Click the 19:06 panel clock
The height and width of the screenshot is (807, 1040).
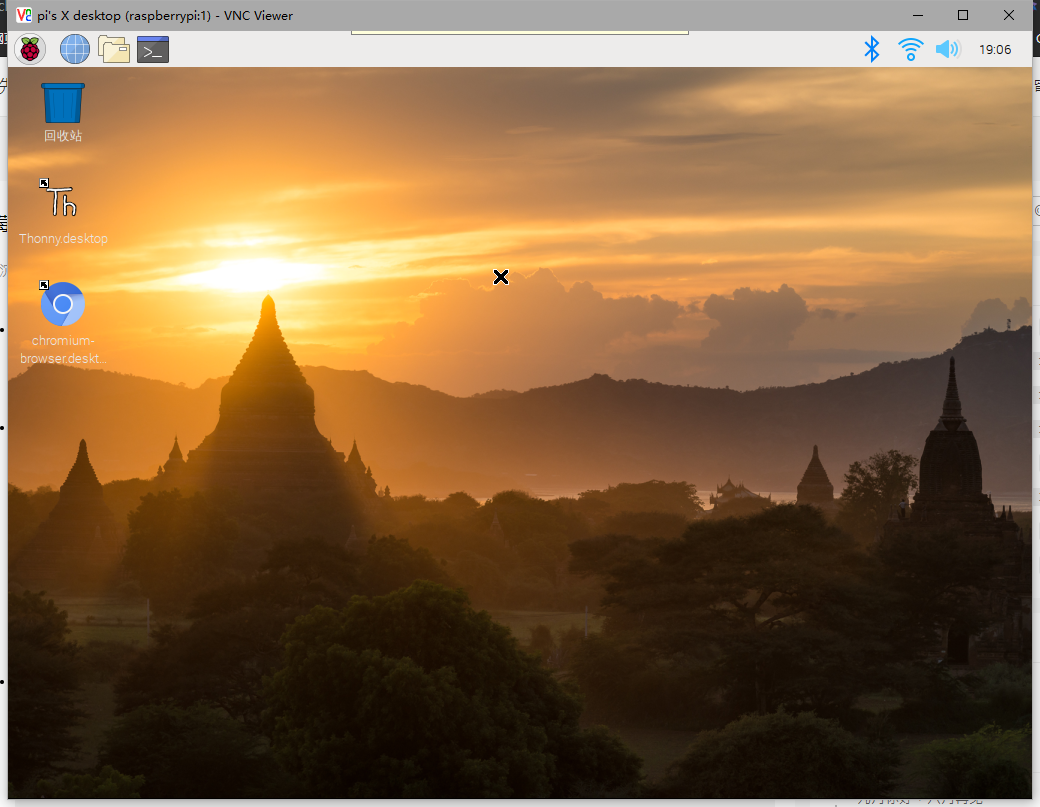995,50
